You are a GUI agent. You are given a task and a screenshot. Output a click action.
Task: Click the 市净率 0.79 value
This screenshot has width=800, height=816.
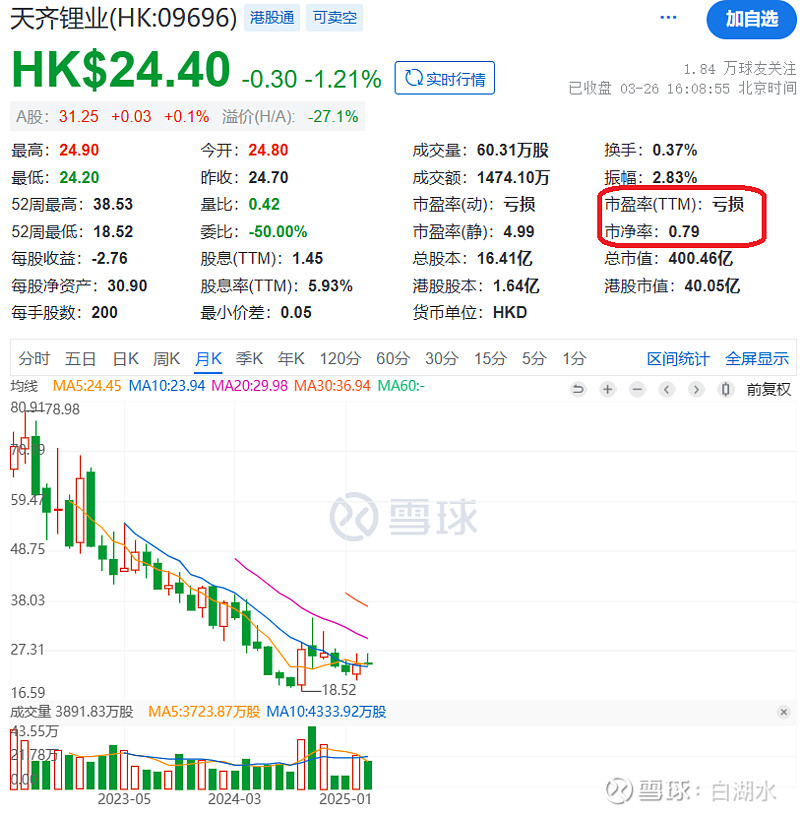[683, 231]
